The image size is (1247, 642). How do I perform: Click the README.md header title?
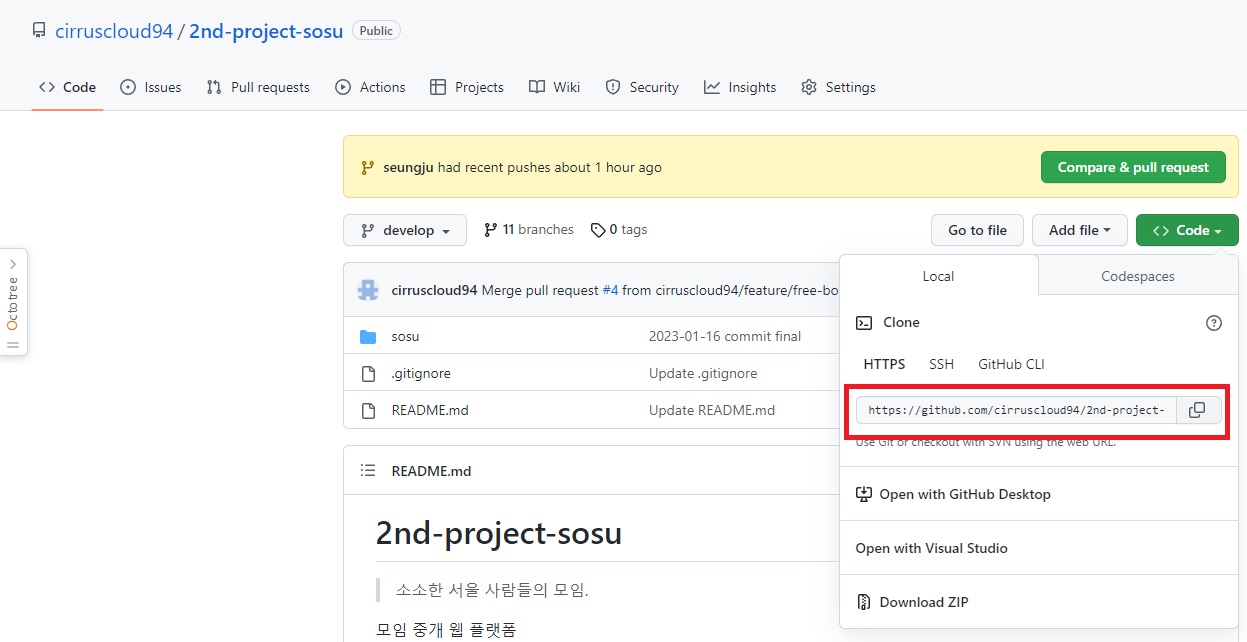click(x=431, y=471)
